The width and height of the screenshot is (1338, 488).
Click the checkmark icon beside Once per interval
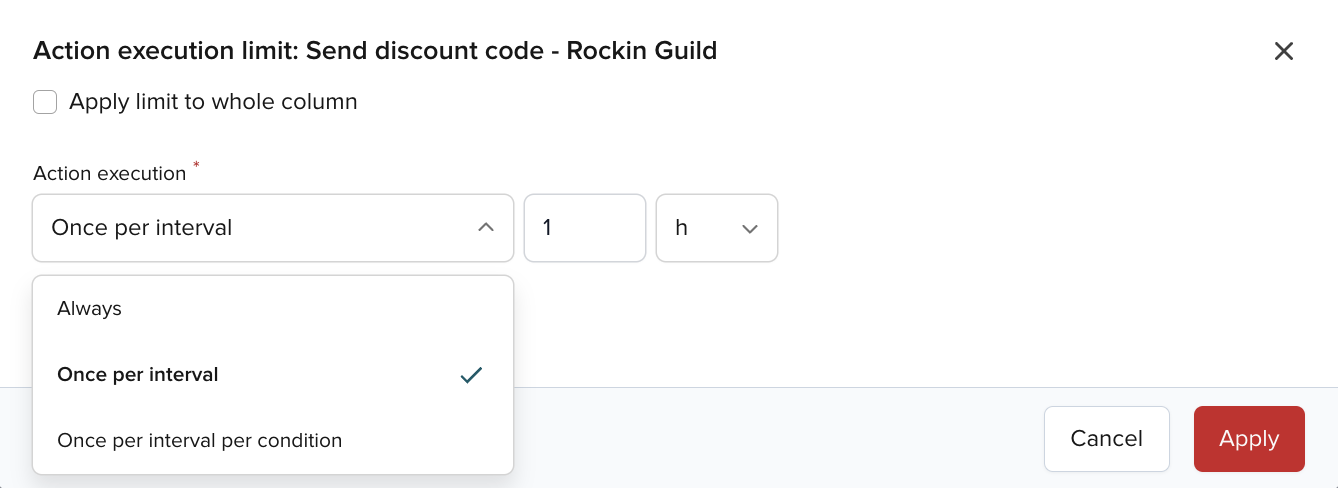click(472, 375)
